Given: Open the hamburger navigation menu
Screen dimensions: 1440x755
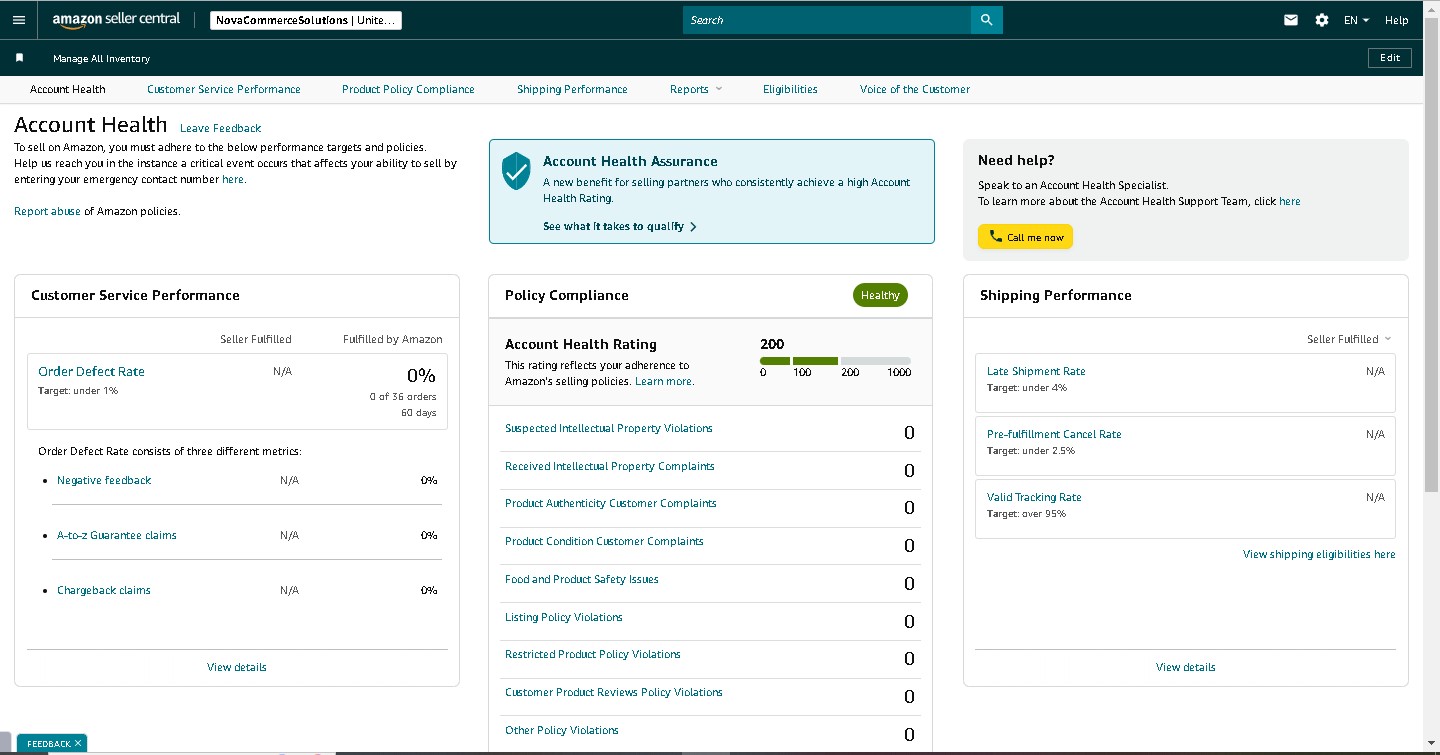Looking at the screenshot, I should point(19,20).
